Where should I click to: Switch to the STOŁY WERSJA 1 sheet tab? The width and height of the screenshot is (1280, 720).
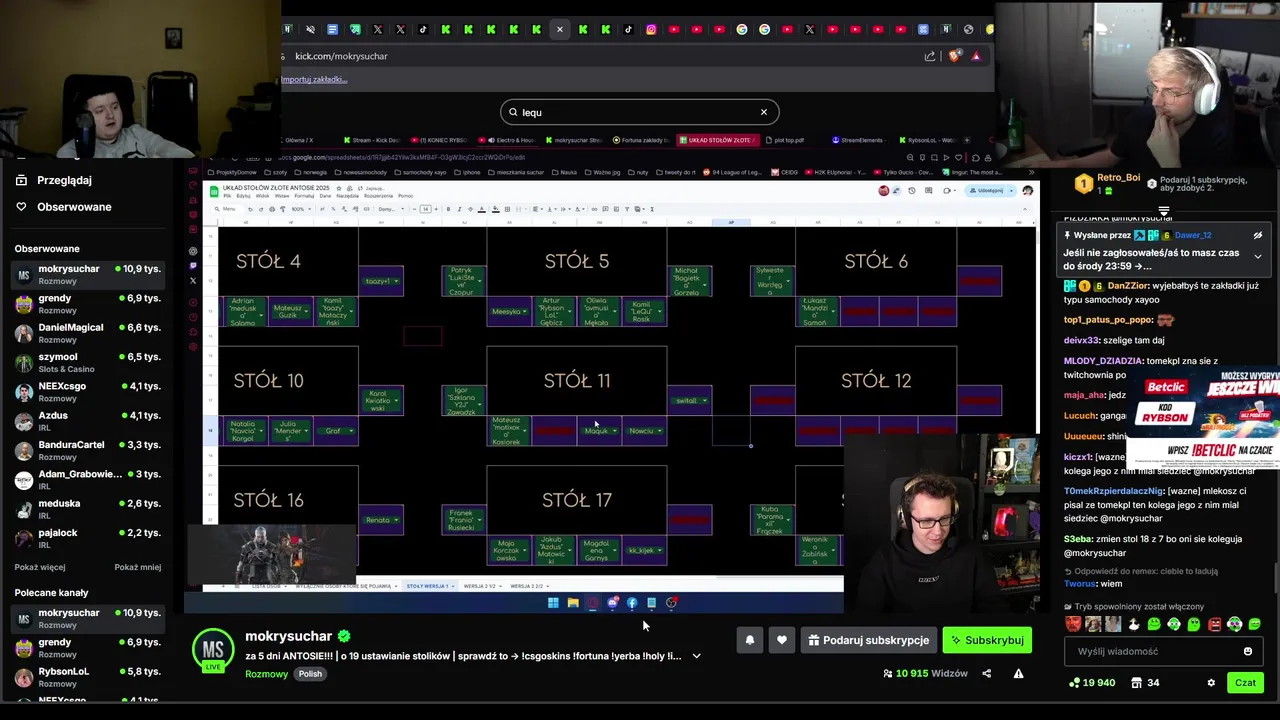(x=429, y=586)
